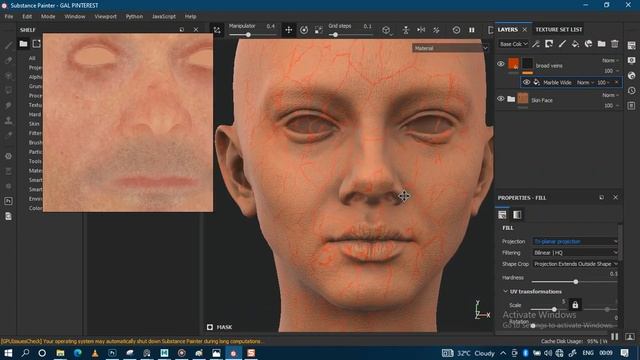This screenshot has height=360, width=640.
Task: Open File Explorer from the taskbar
Action: [60, 353]
